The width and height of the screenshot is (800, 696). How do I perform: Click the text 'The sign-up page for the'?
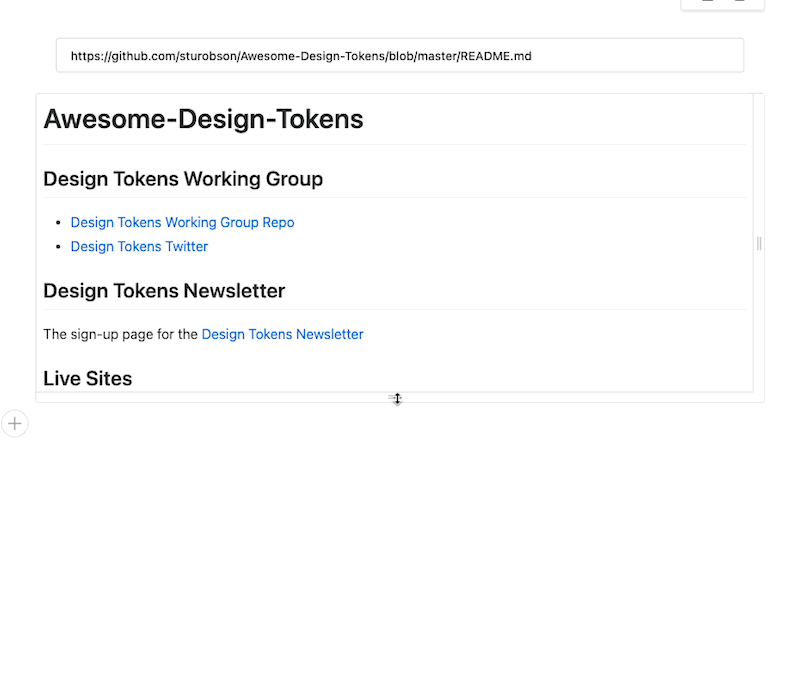coord(120,334)
